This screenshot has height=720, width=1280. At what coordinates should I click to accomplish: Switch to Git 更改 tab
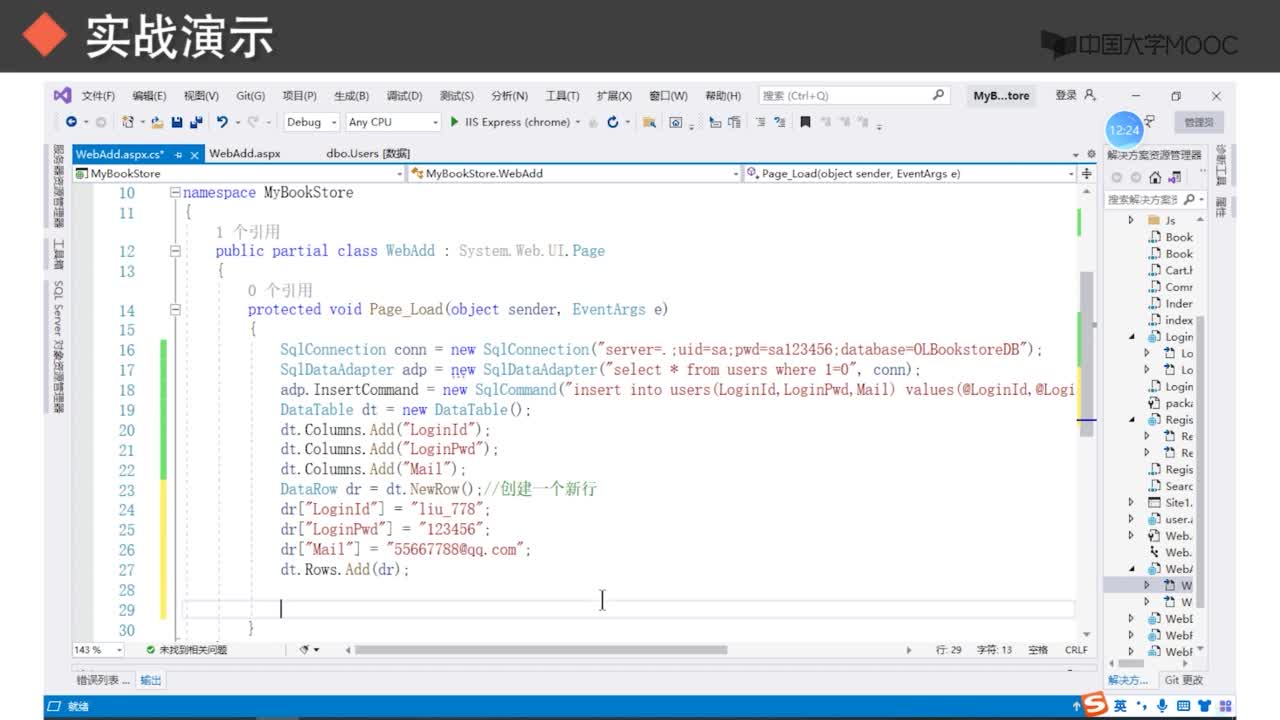coord(1184,680)
